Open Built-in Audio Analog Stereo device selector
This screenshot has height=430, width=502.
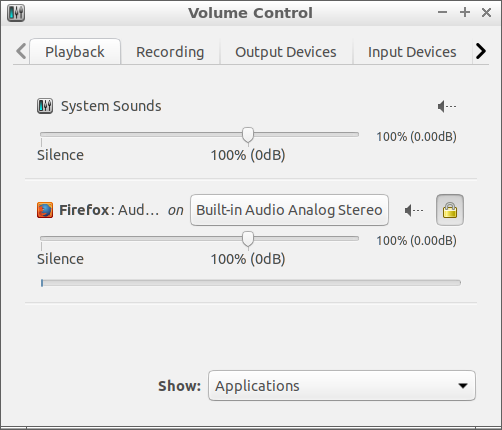[289, 210]
